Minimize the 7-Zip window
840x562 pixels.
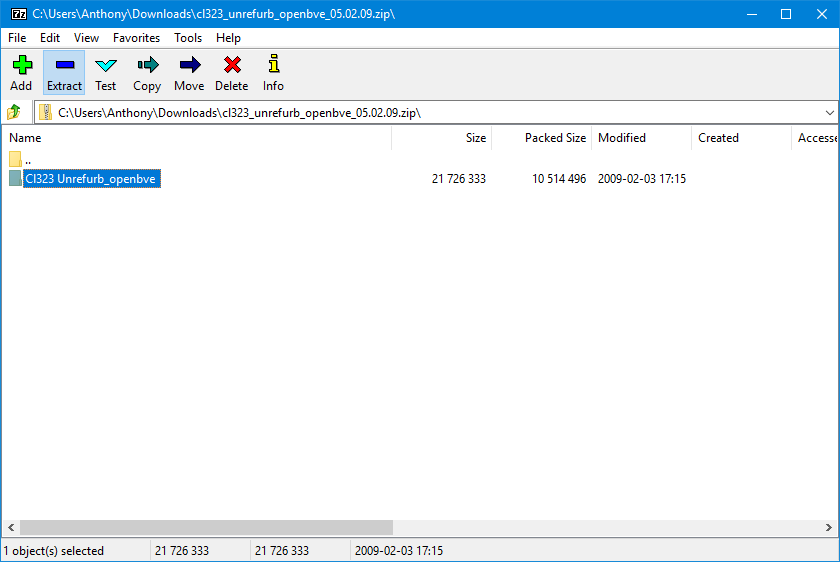tap(752, 14)
